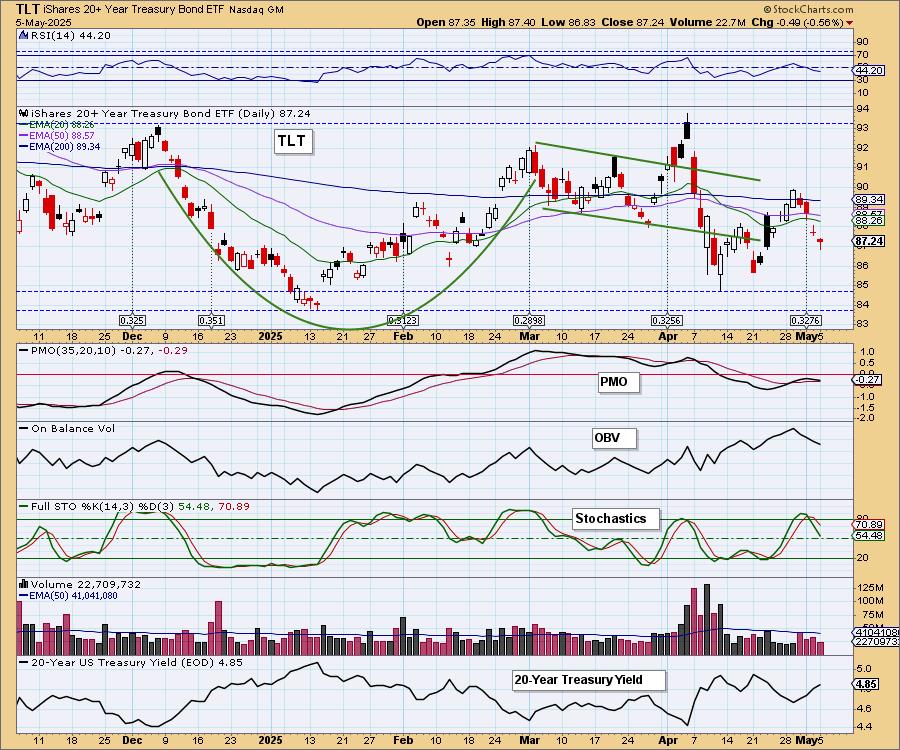The height and width of the screenshot is (750, 900).
Task: Click the 'Apr' label on bottom date axis
Action: (668, 740)
